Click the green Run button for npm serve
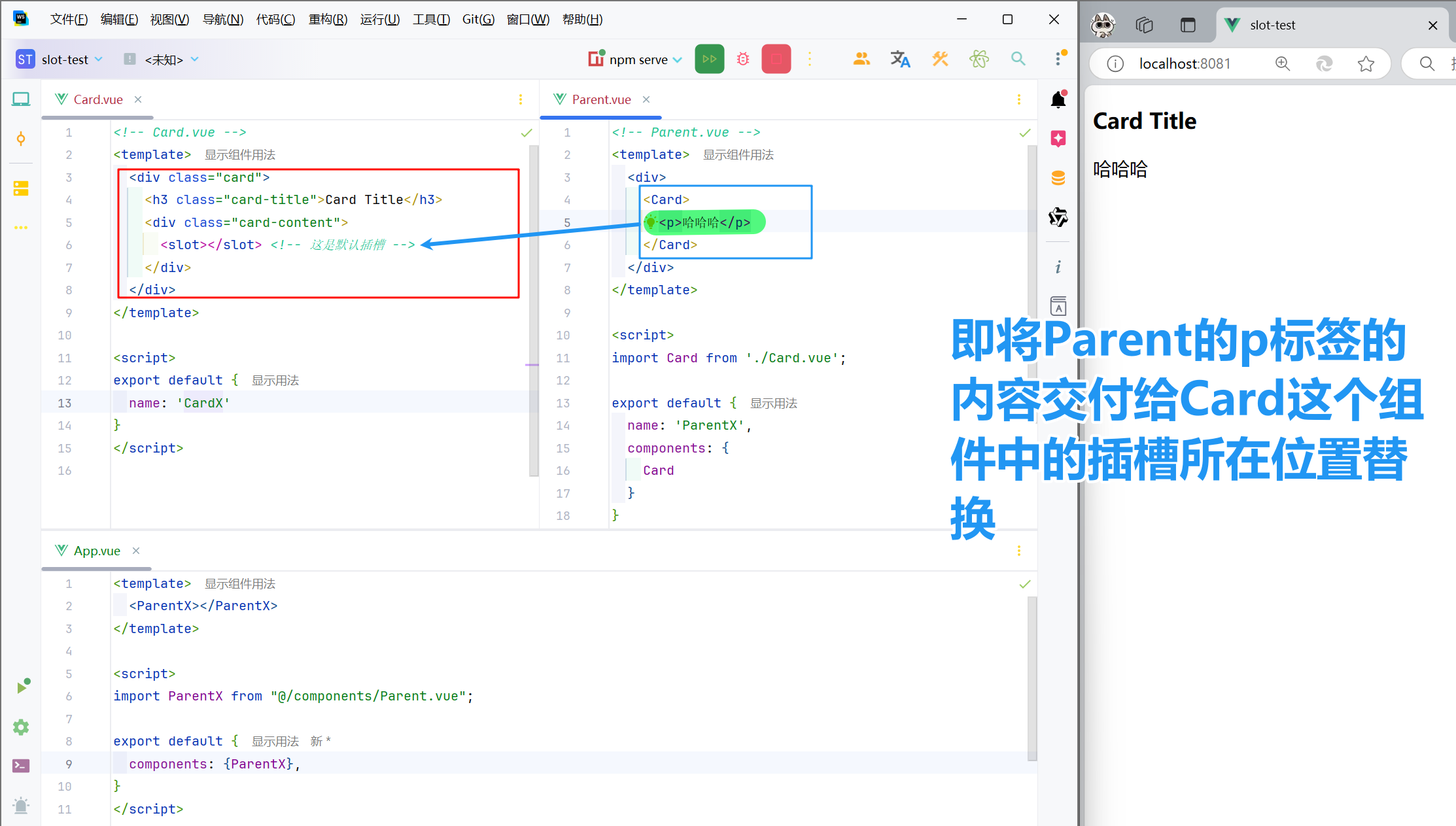This screenshot has width=1456, height=826. point(710,60)
